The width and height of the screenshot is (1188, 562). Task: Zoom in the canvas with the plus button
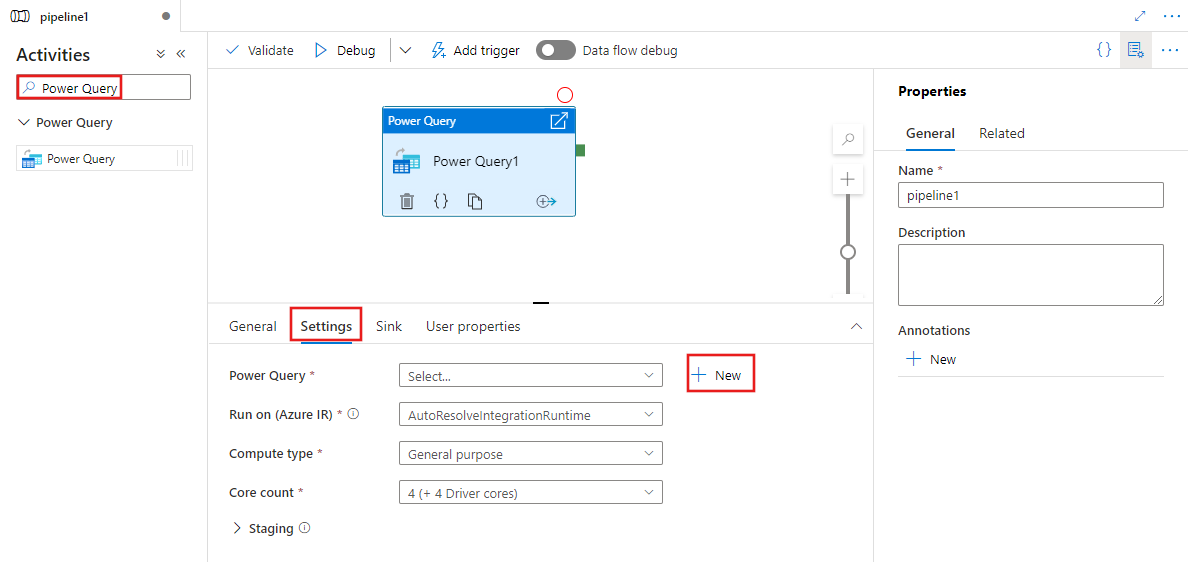click(x=849, y=180)
